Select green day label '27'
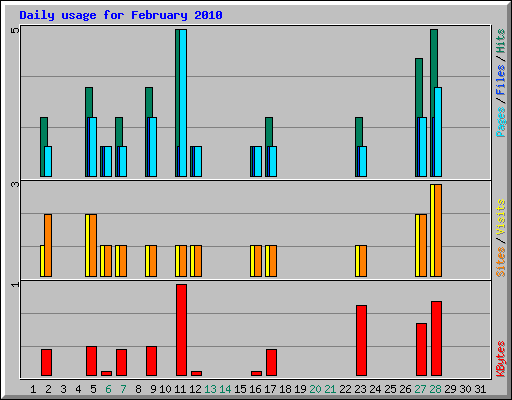The height and width of the screenshot is (400, 512). coord(420,389)
